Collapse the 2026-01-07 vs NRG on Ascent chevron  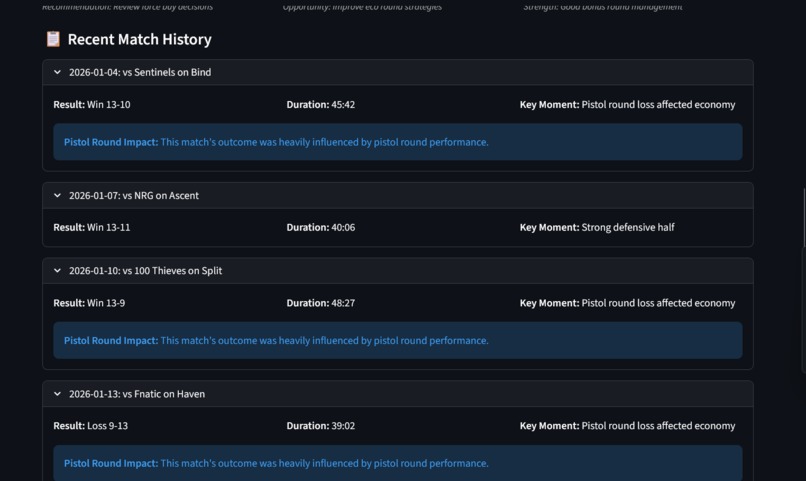coord(57,196)
